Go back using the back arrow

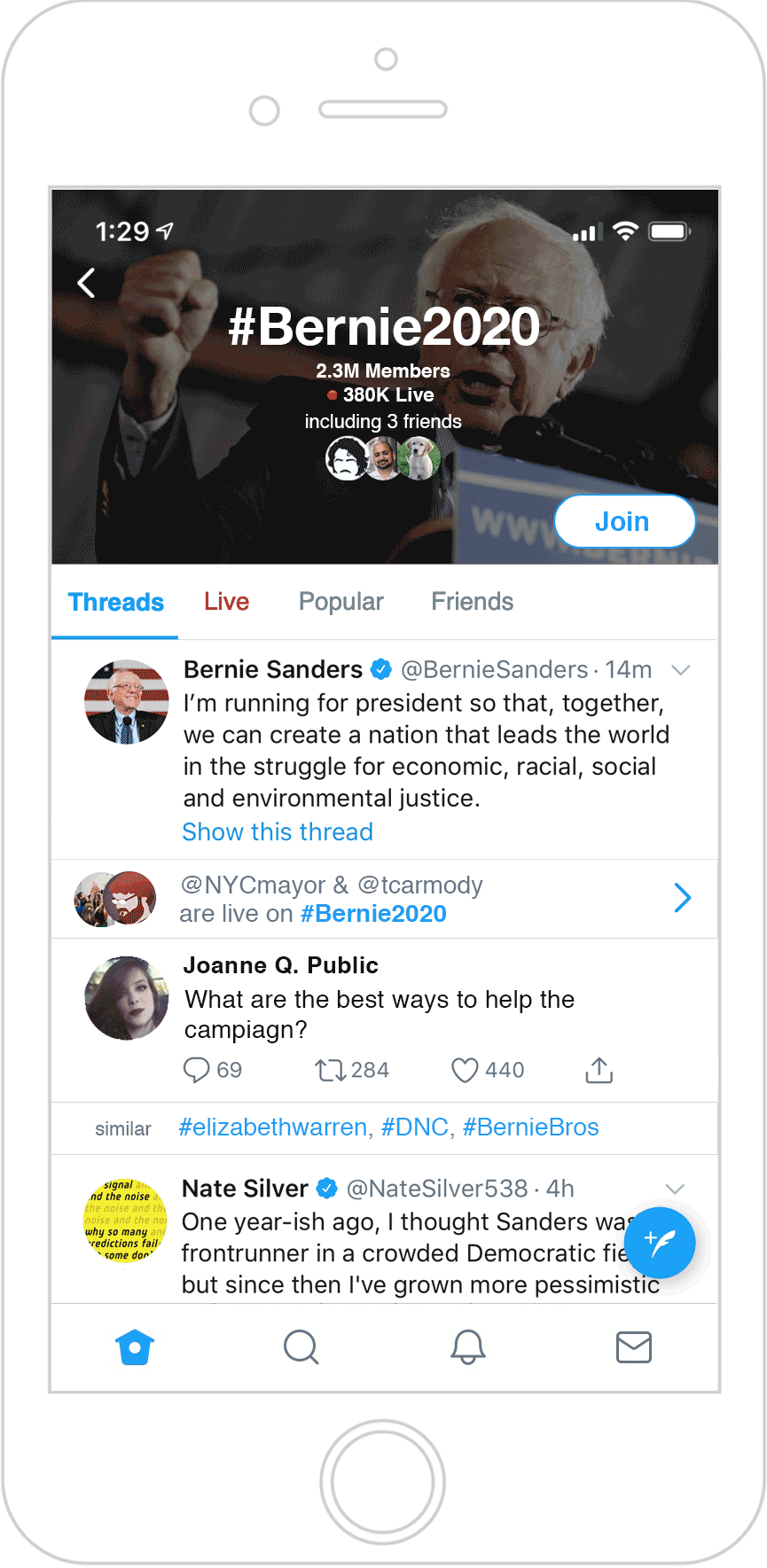pyautogui.click(x=86, y=284)
